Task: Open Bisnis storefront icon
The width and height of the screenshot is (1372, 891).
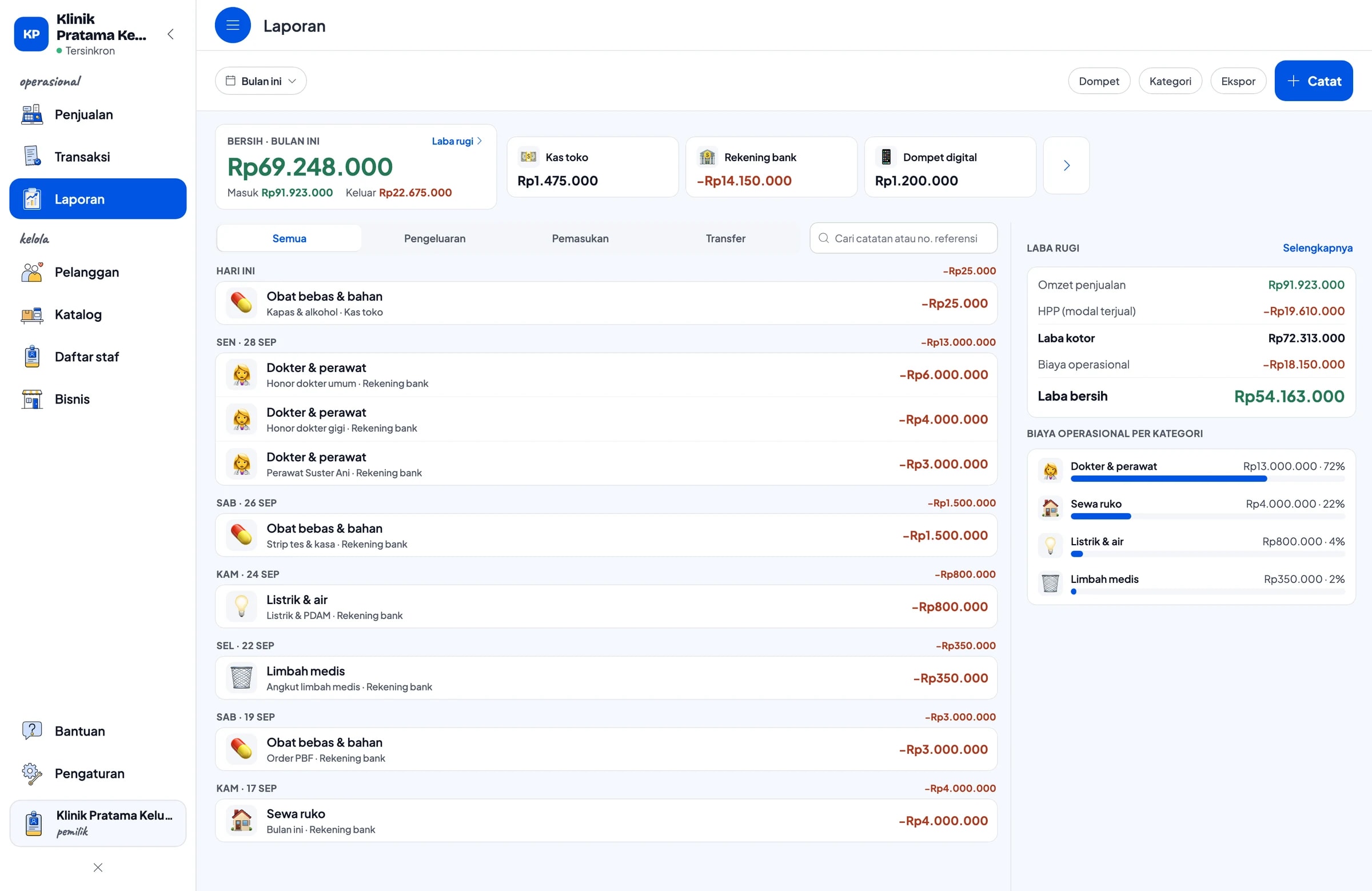Action: tap(31, 399)
